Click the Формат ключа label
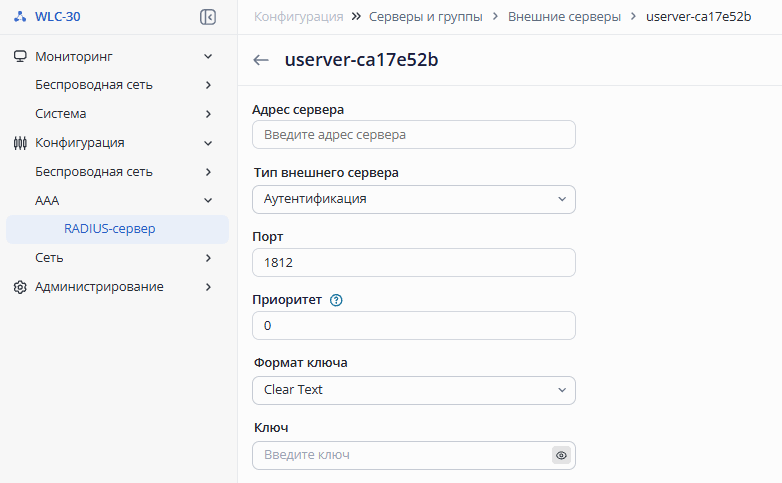The width and height of the screenshot is (782, 483). tap(301, 363)
